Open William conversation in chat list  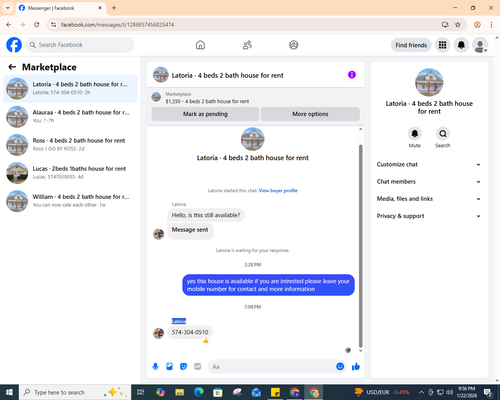(x=70, y=201)
